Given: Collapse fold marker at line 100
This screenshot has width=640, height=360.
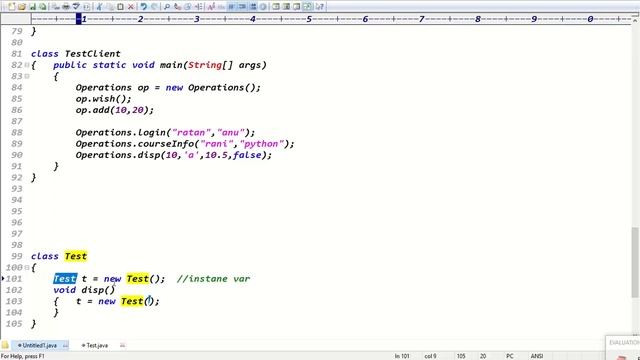Looking at the screenshot, I should pos(27,267).
